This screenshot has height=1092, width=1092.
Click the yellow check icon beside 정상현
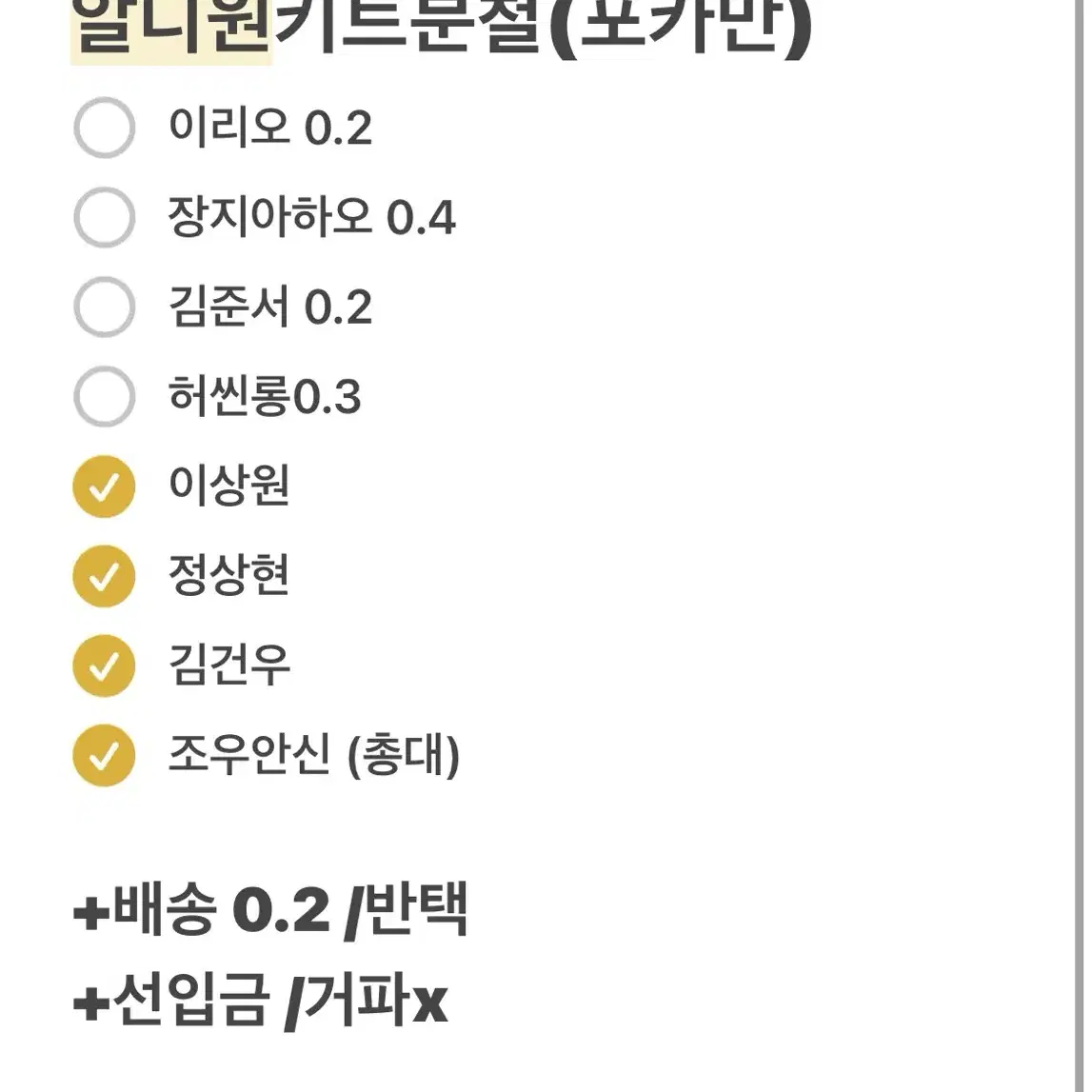pos(104,575)
